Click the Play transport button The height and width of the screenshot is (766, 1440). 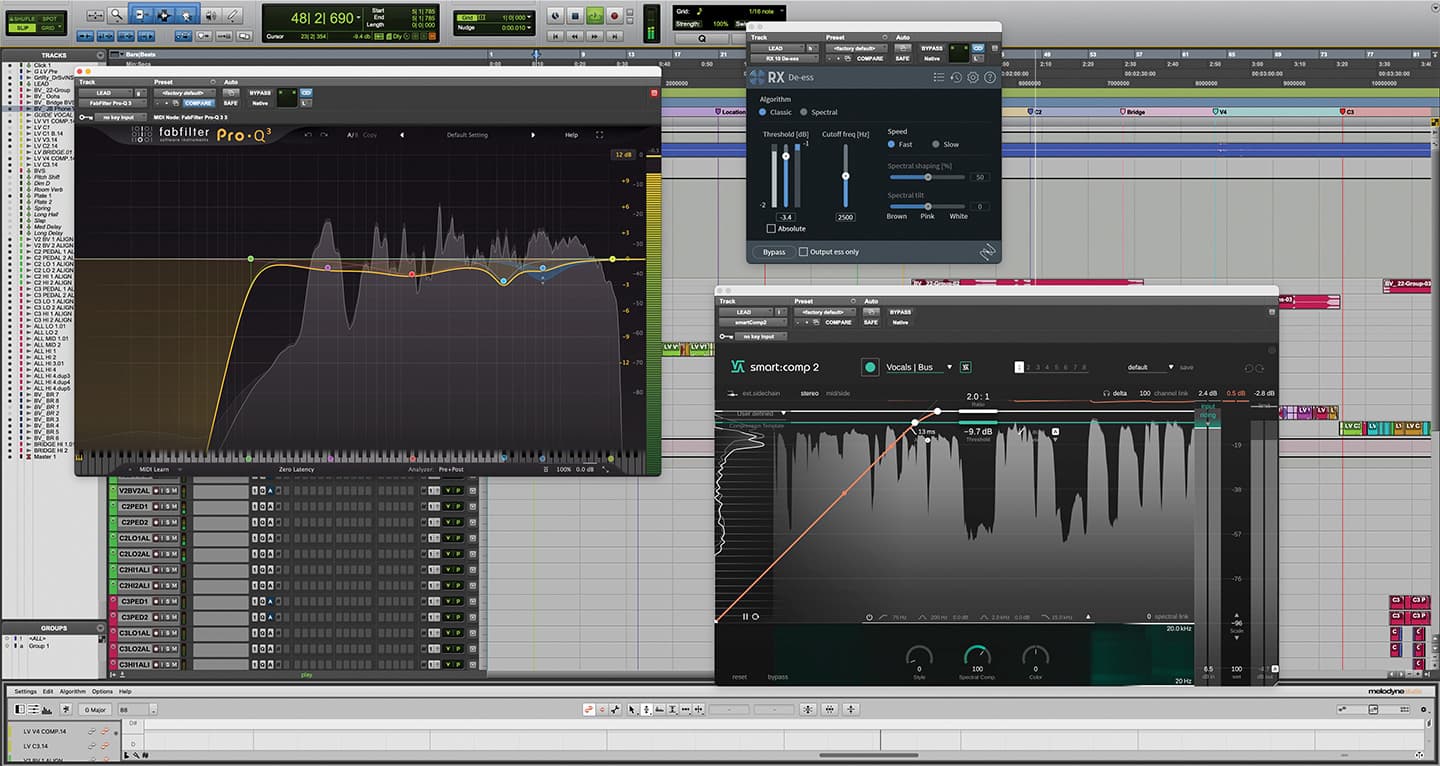coord(595,16)
